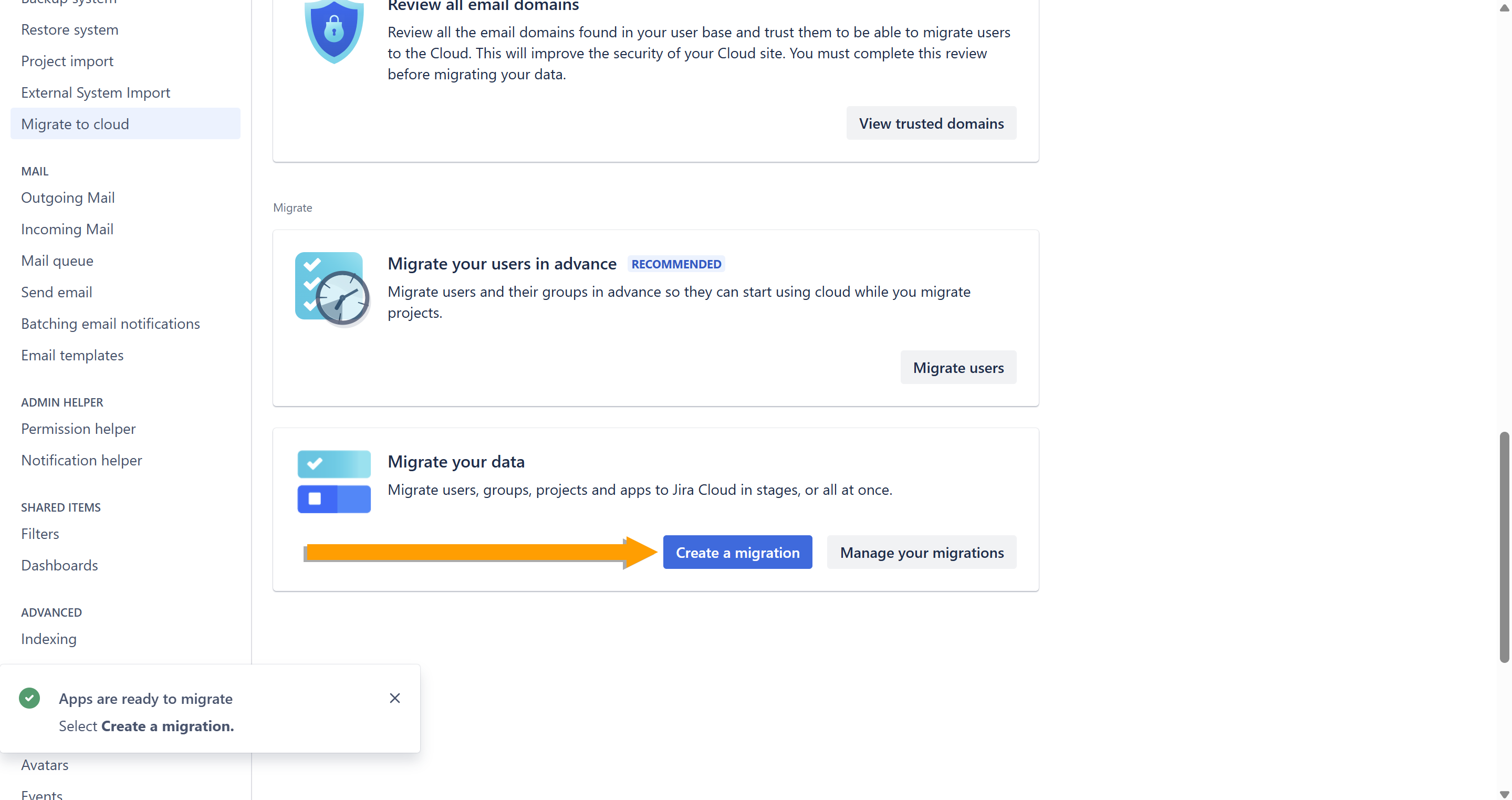The width and height of the screenshot is (1512, 800).
Task: Navigate to Dashboards under Shared Items
Action: [59, 565]
